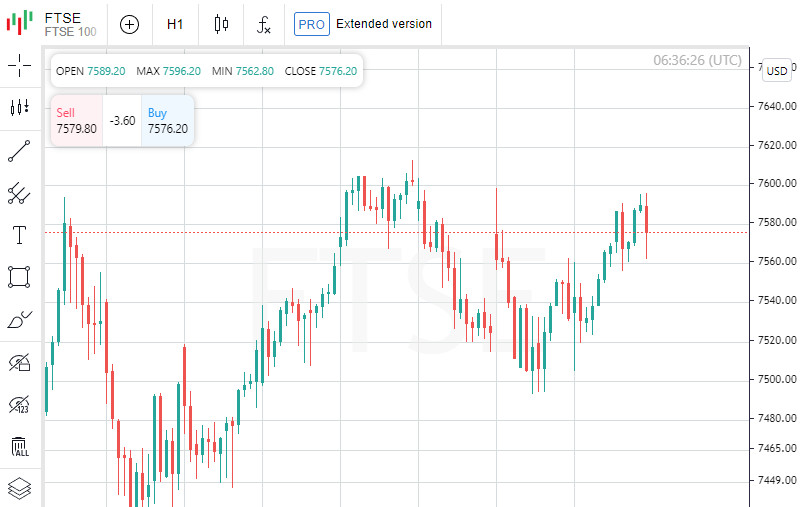Click the 7520.00 price axis label
This screenshot has height=507, width=806.
777,340
